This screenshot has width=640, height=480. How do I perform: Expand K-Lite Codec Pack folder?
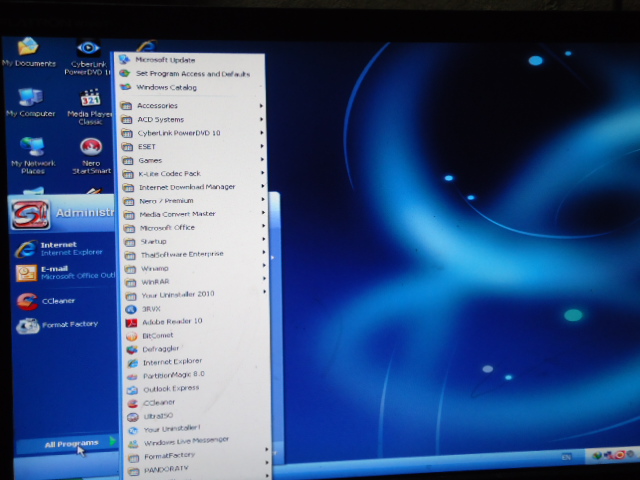click(193, 173)
